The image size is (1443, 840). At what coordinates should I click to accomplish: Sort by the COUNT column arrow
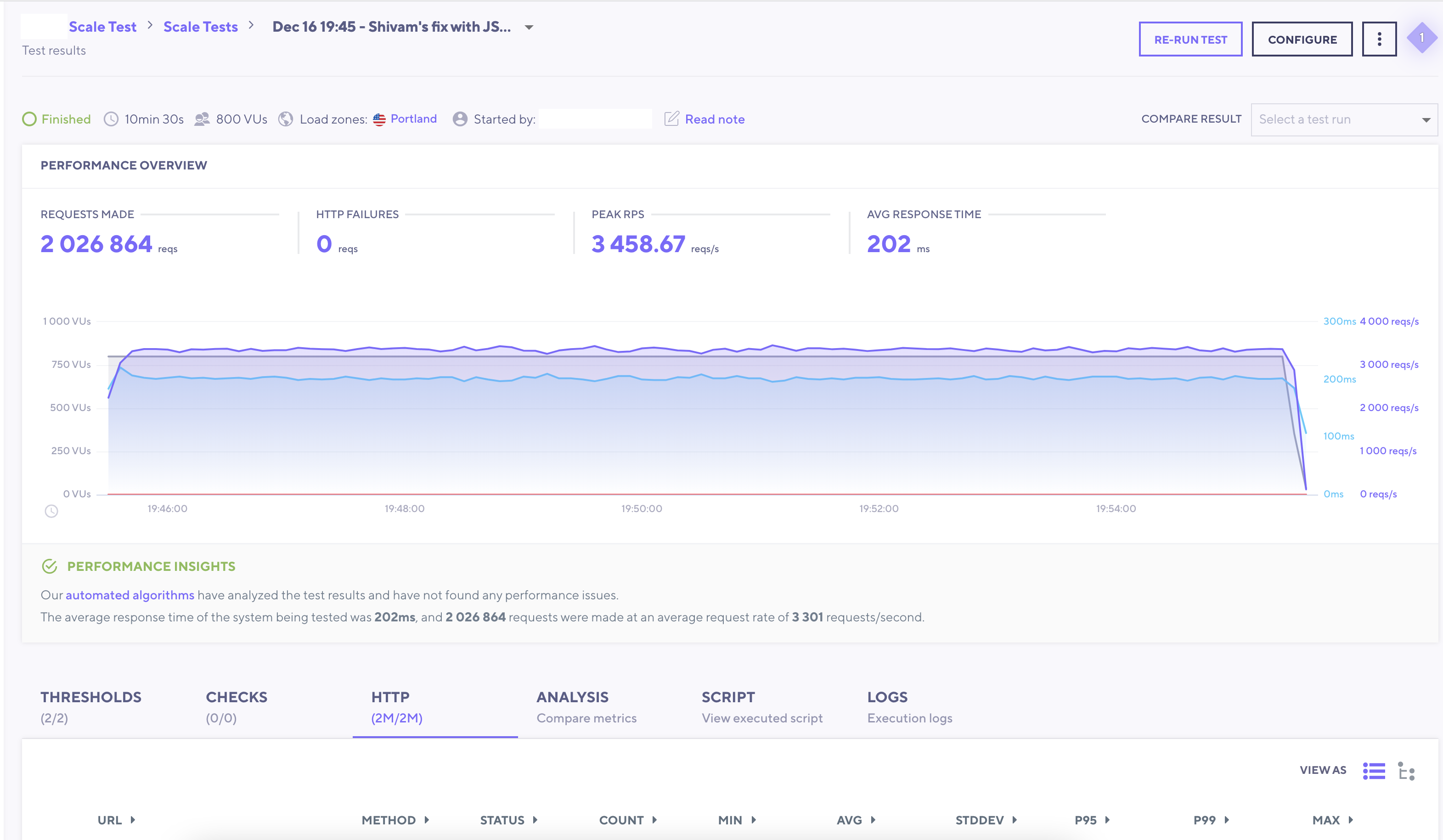tap(654, 819)
